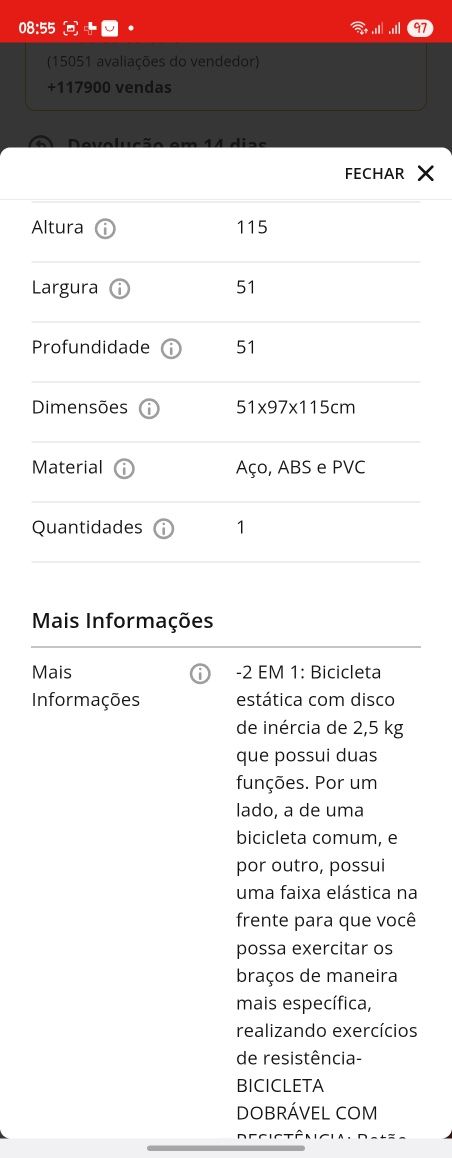Open info icon beside Profundidade
The height and width of the screenshot is (1158, 452).
click(171, 349)
